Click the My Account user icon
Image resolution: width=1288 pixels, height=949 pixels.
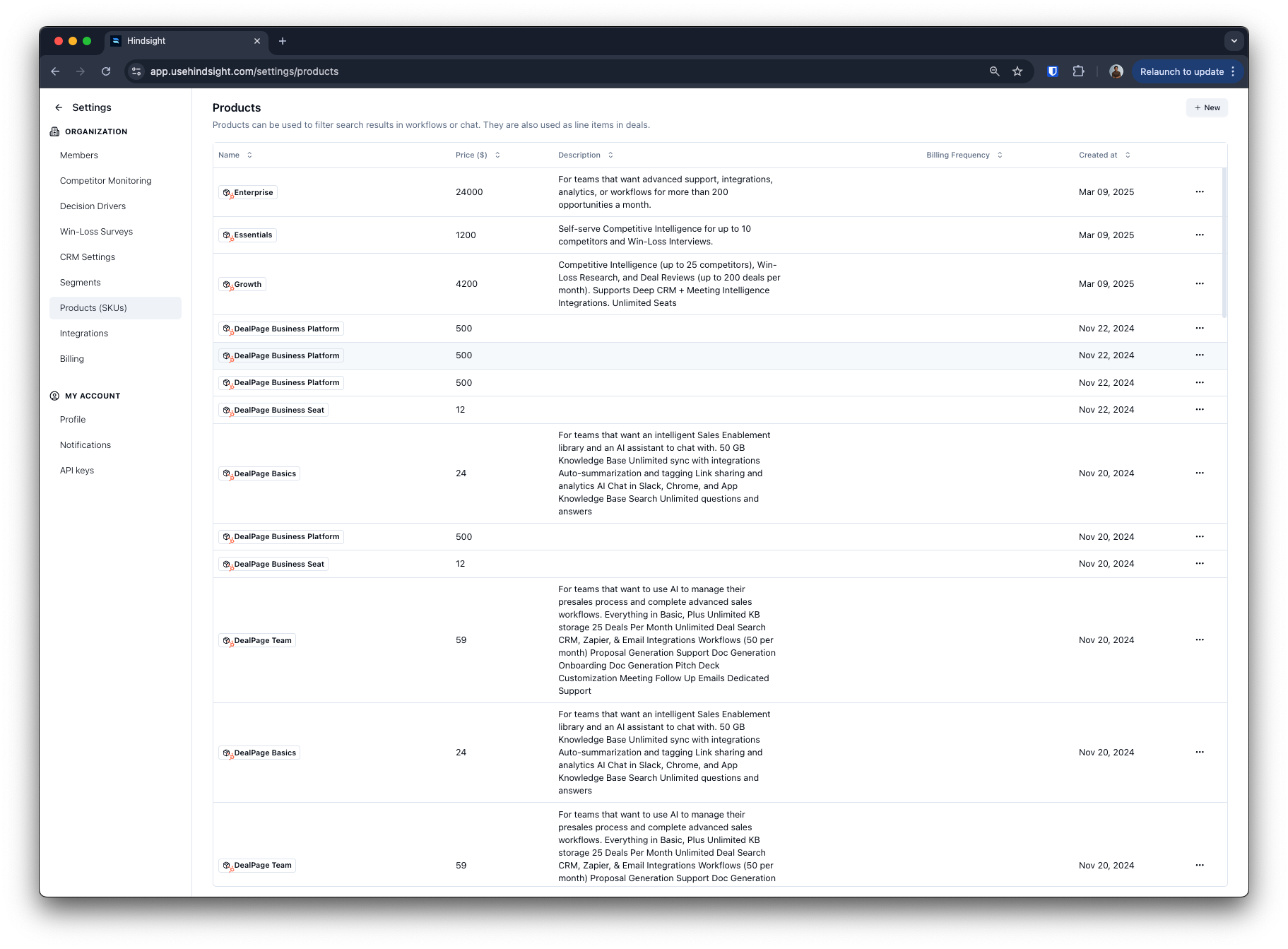pos(54,396)
